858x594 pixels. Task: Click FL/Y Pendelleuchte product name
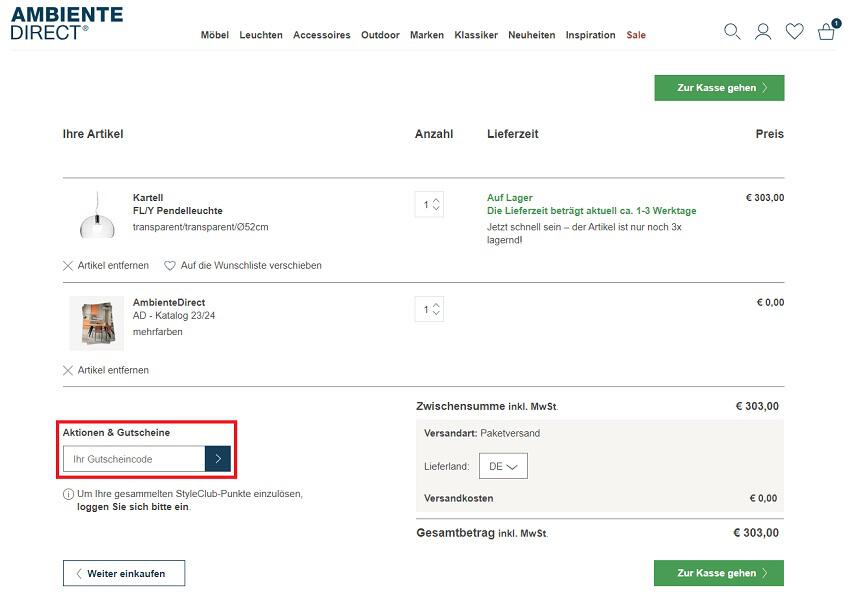[178, 211]
